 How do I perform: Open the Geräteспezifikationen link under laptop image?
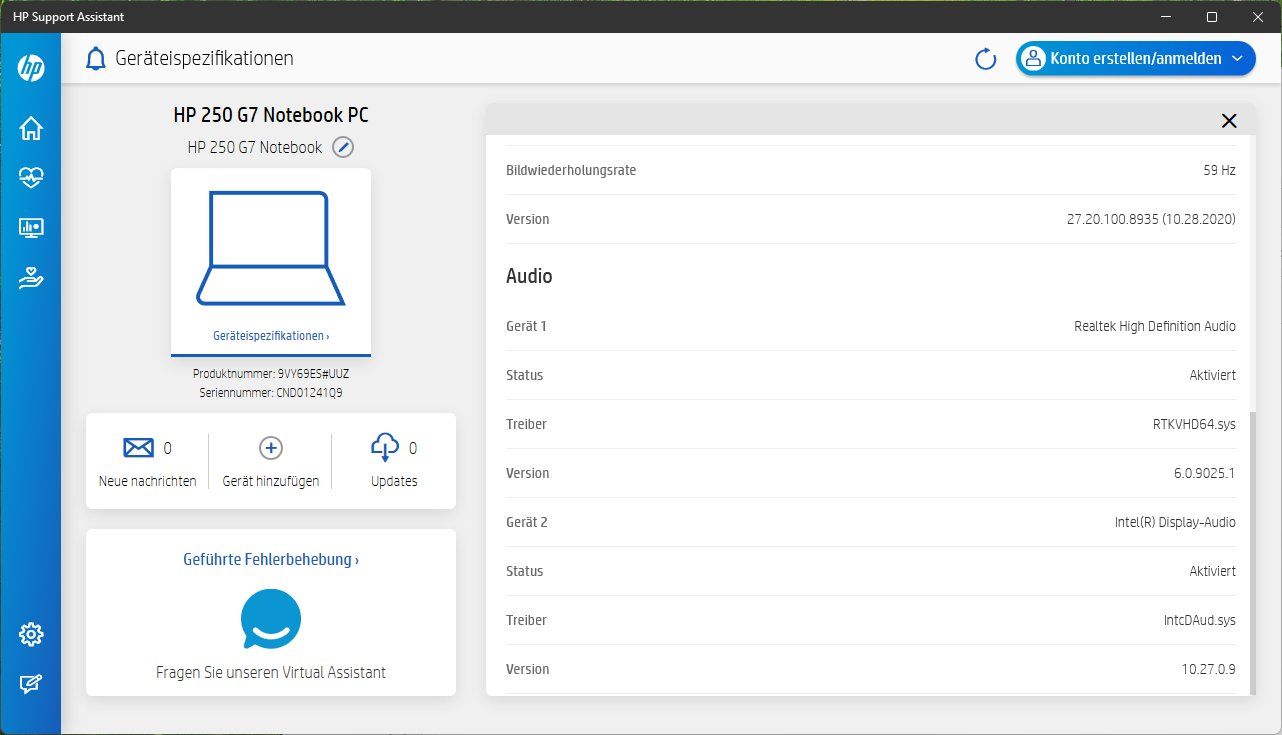[271, 336]
